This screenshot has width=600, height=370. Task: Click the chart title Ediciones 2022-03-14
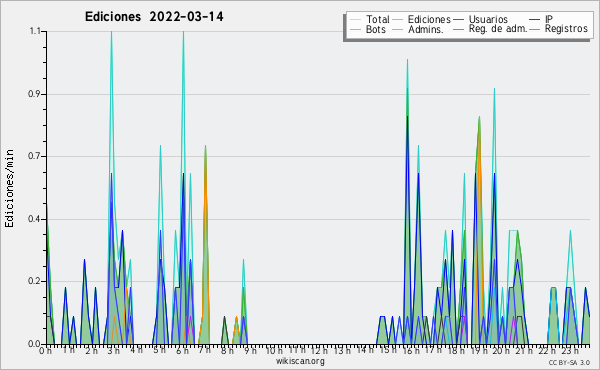click(154, 17)
